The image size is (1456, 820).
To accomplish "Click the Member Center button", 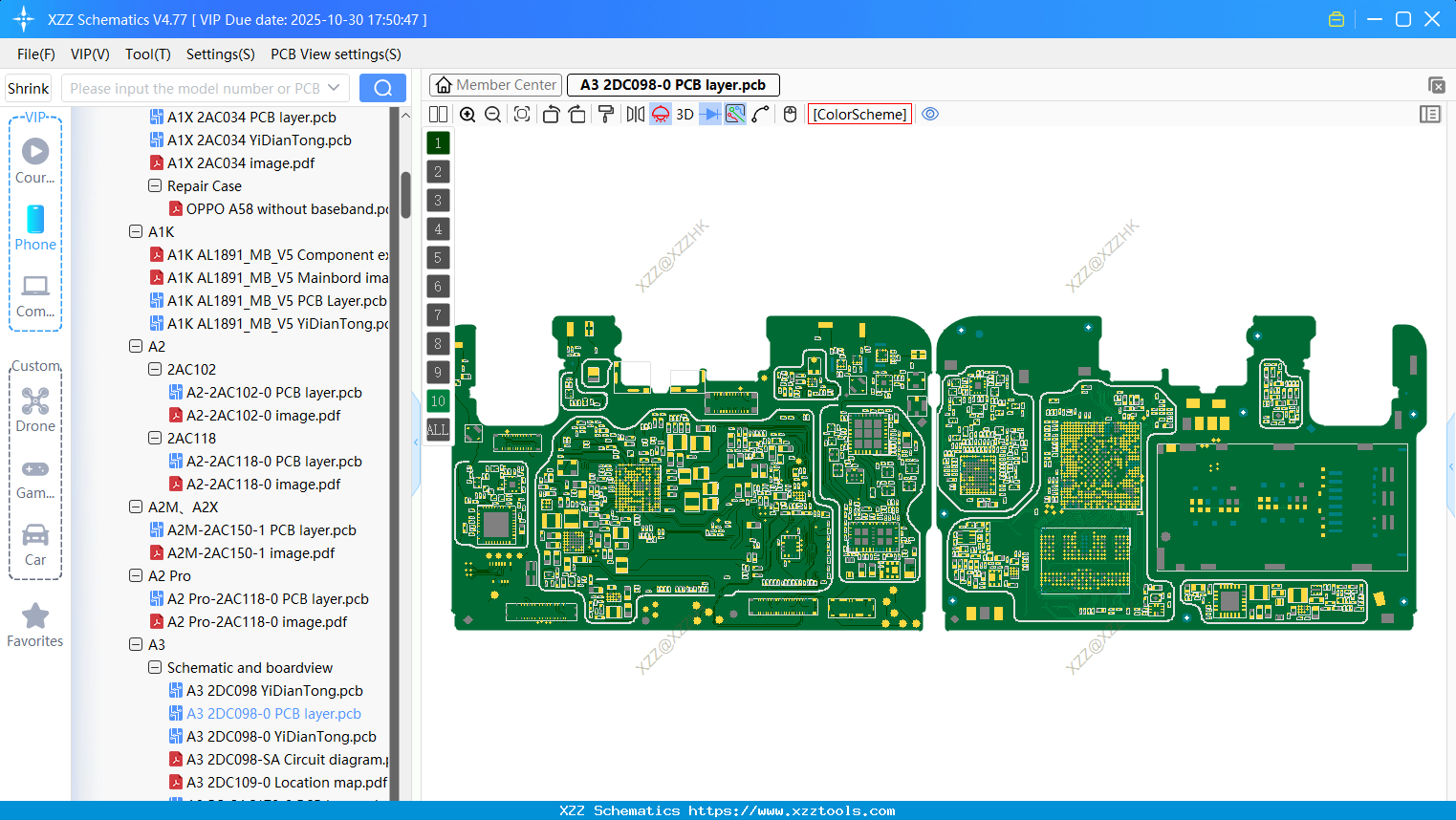I will 495,85.
